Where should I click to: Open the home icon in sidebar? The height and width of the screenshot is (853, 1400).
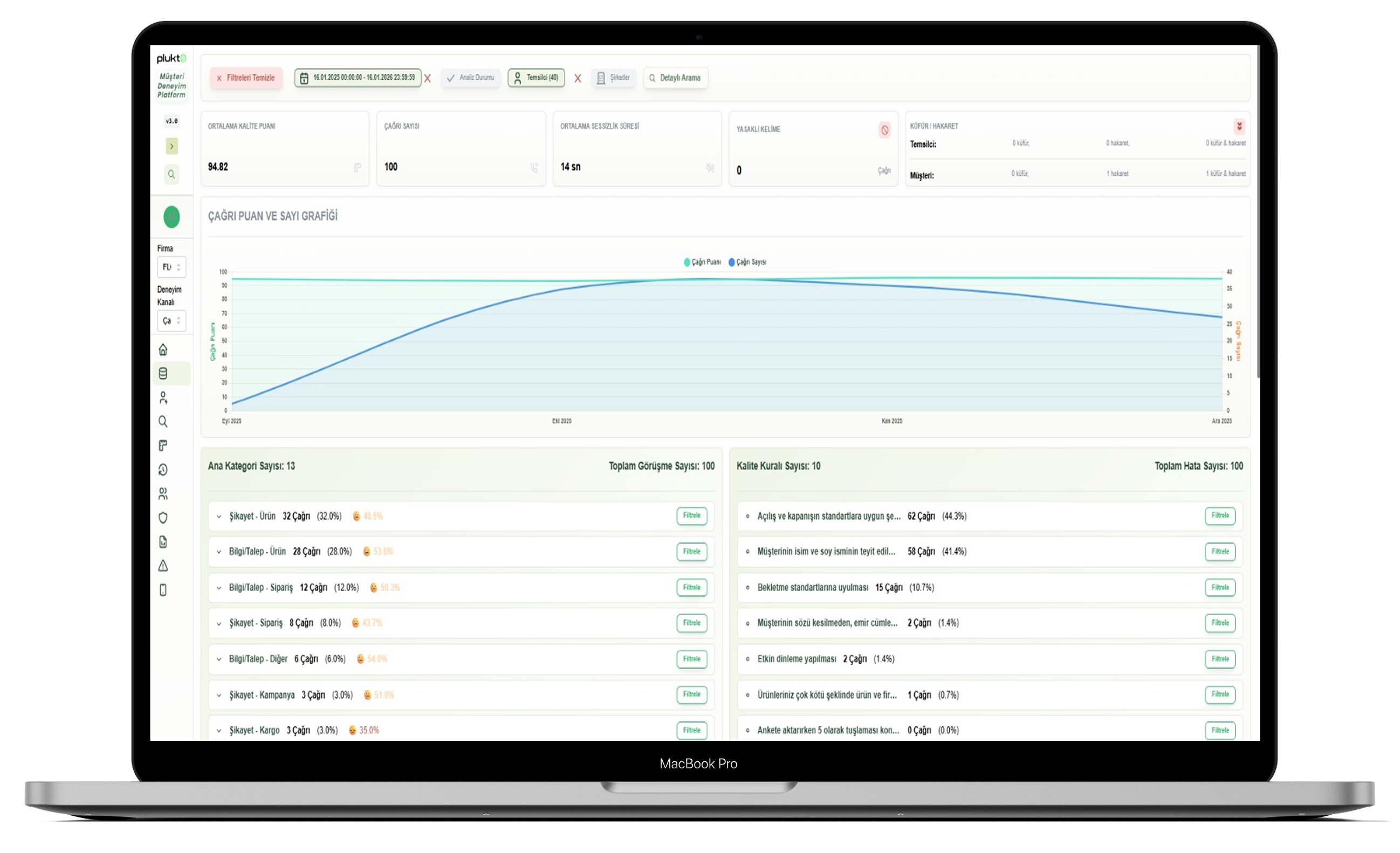point(163,349)
